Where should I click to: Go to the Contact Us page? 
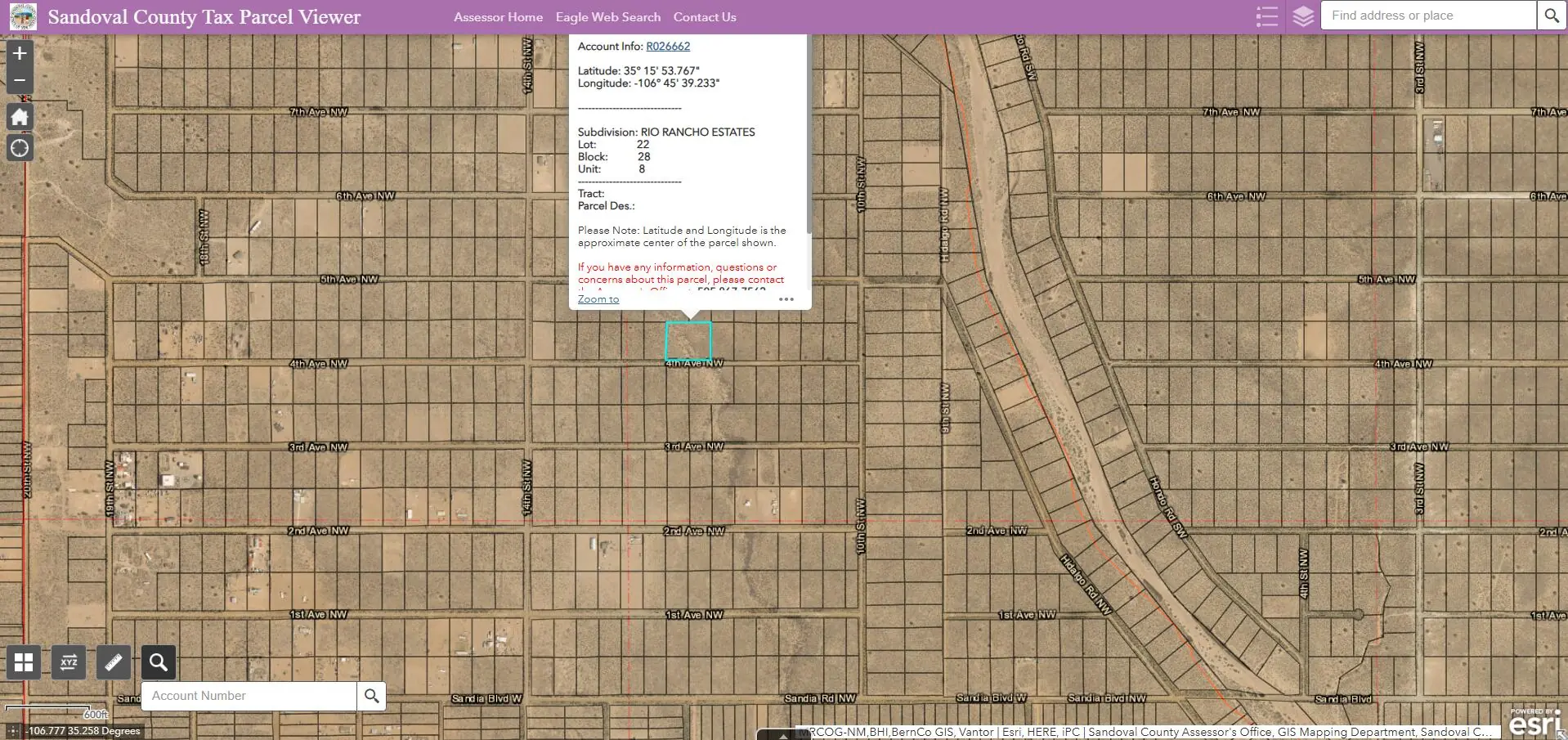[x=704, y=17]
